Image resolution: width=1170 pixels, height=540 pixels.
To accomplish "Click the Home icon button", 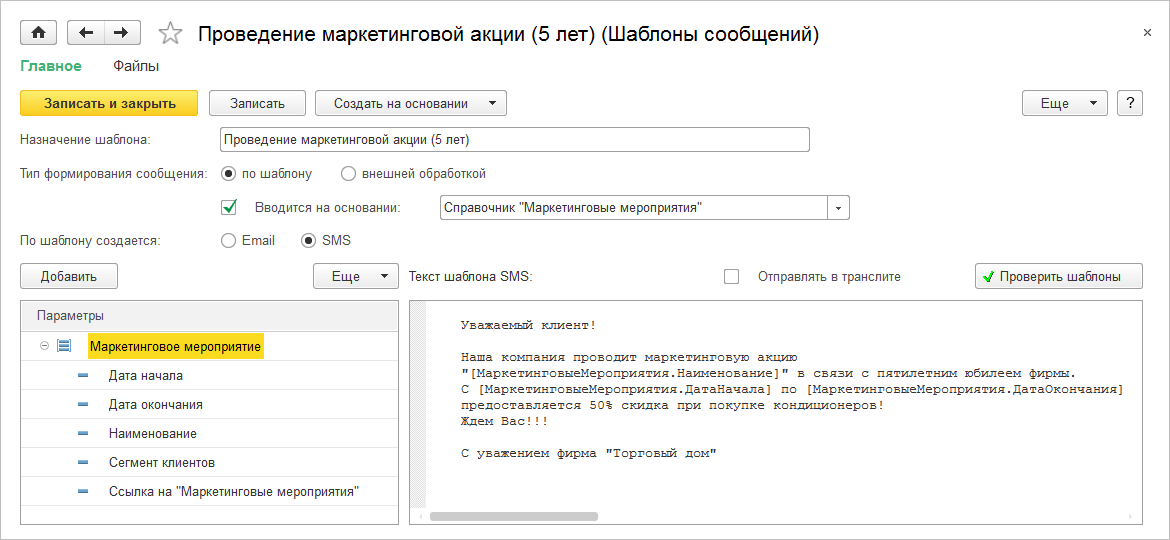I will [x=39, y=33].
